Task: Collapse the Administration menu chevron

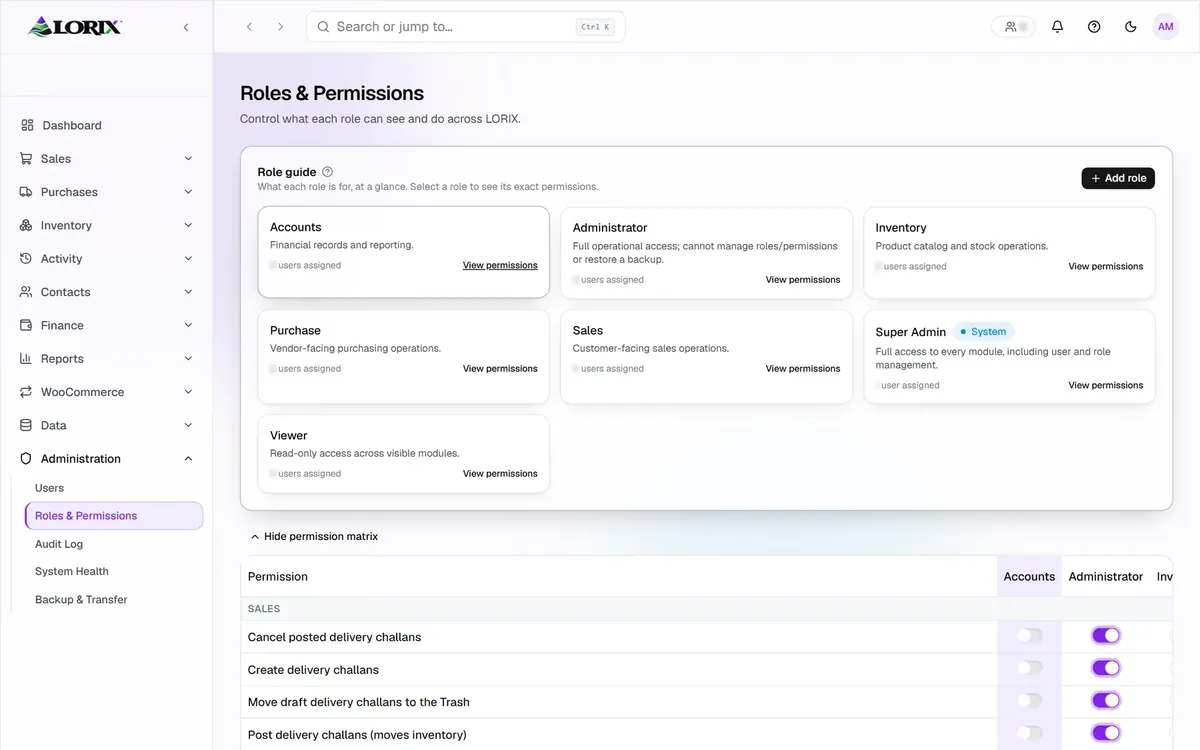Action: point(188,459)
